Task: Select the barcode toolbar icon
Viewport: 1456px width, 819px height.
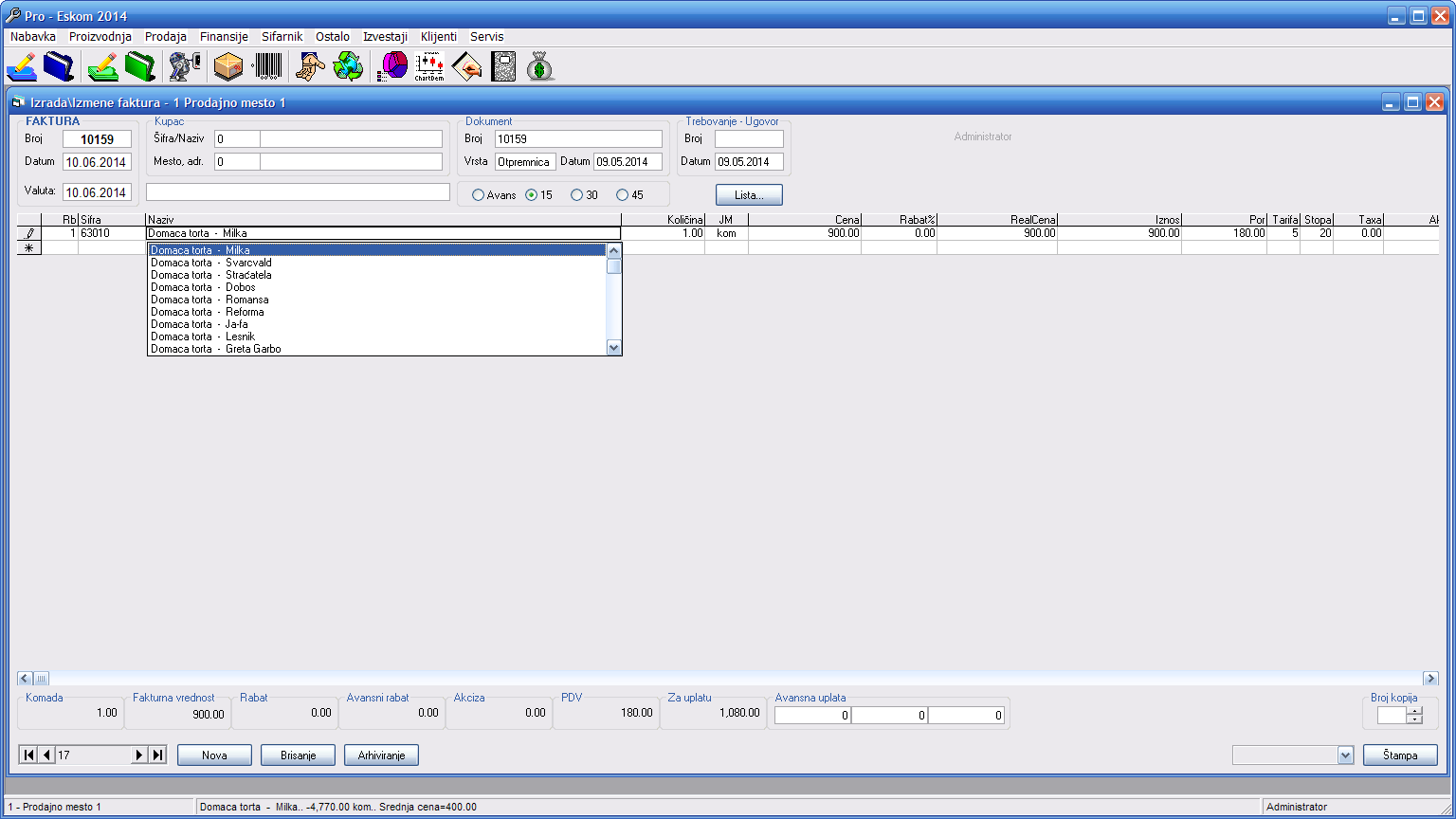Action: tap(267, 66)
